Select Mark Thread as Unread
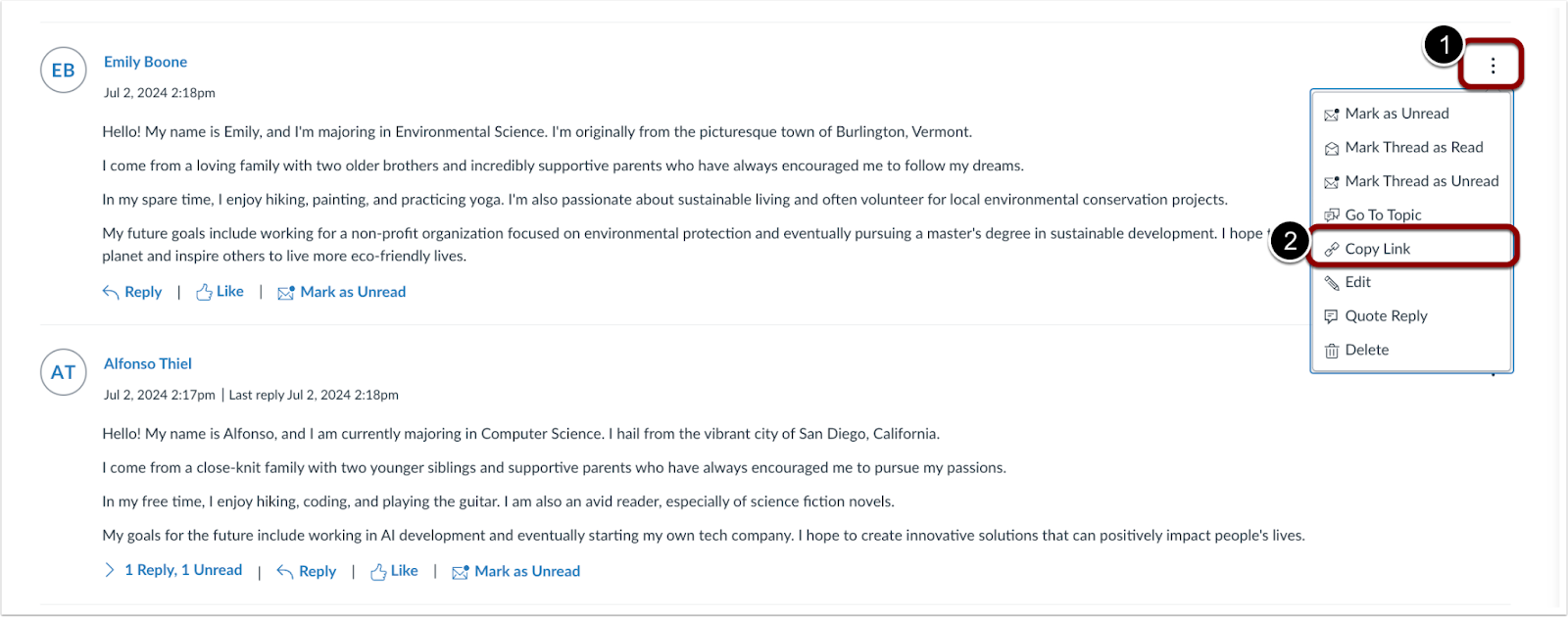 coord(1421,180)
